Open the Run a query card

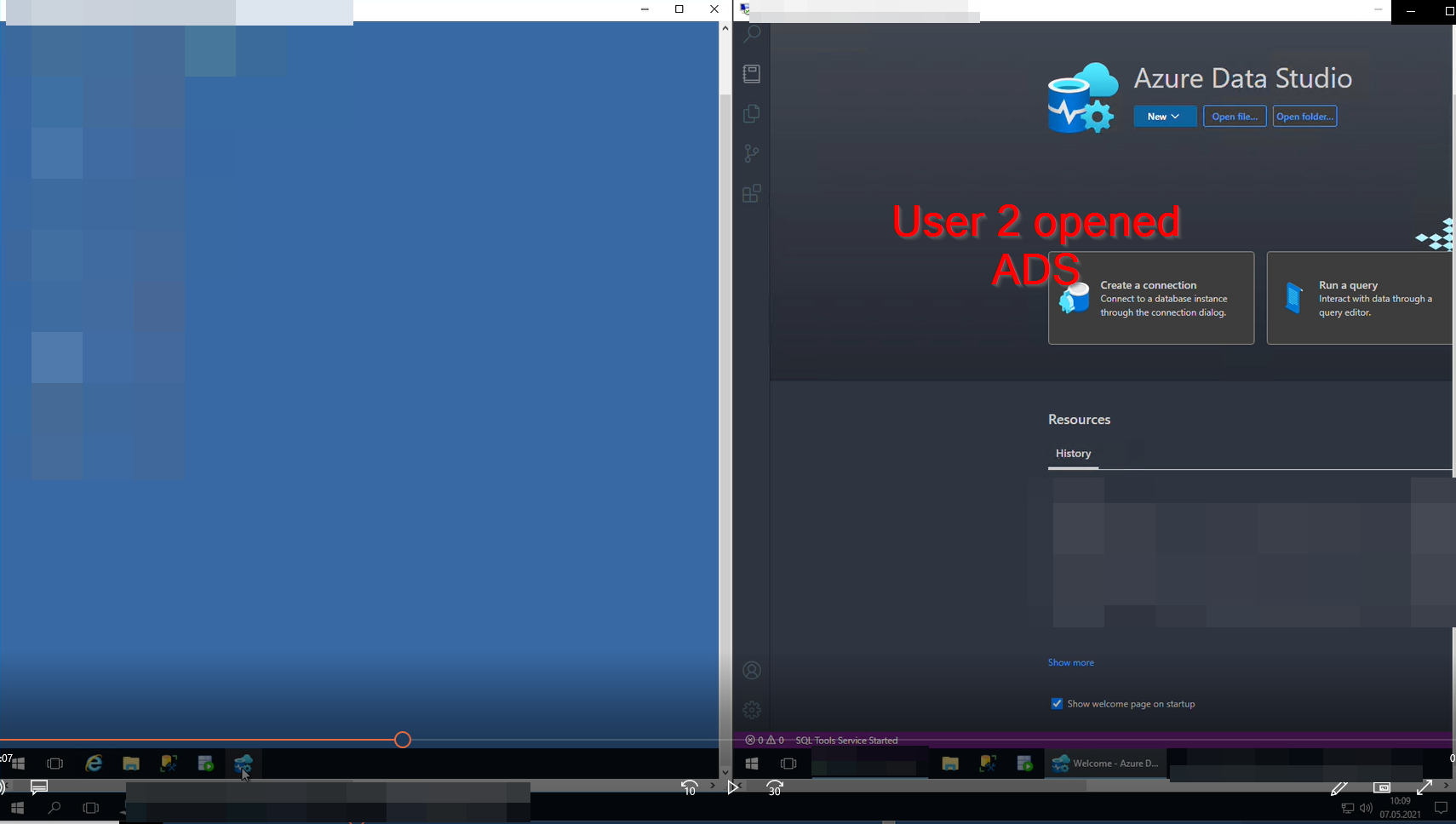(x=1360, y=298)
